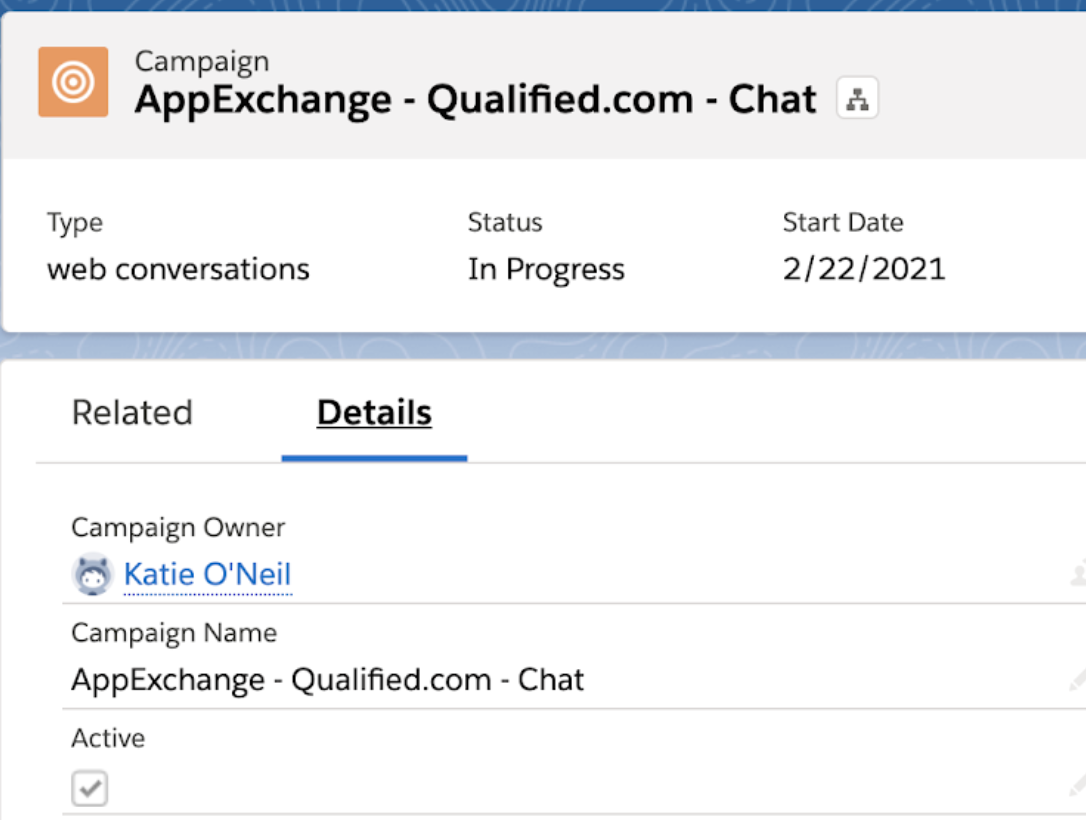Switch to the Related tab
Viewport: 1088px width, 820px height.
132,413
